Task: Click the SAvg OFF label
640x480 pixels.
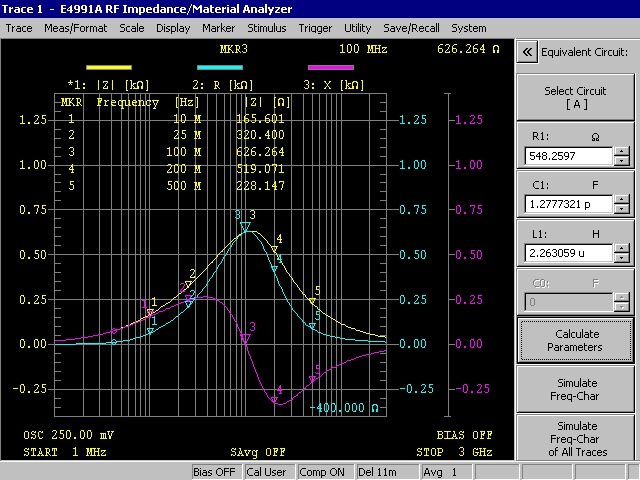Action: click(x=258, y=452)
